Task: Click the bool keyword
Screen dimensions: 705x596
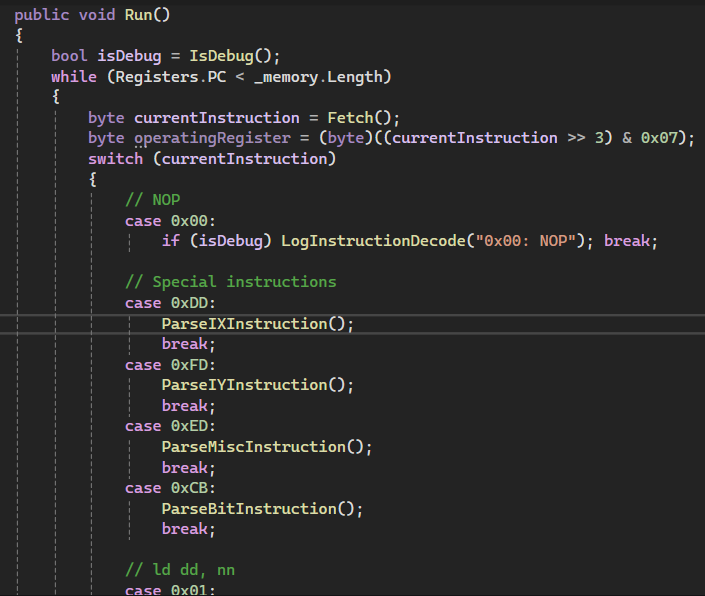Action: (x=69, y=56)
